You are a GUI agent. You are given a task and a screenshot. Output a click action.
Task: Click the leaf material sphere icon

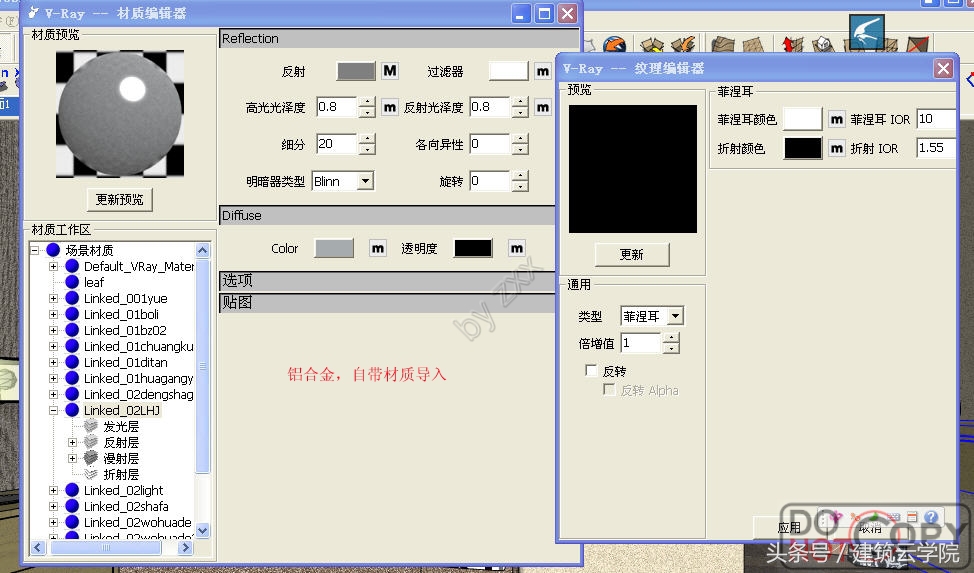pyautogui.click(x=72, y=282)
